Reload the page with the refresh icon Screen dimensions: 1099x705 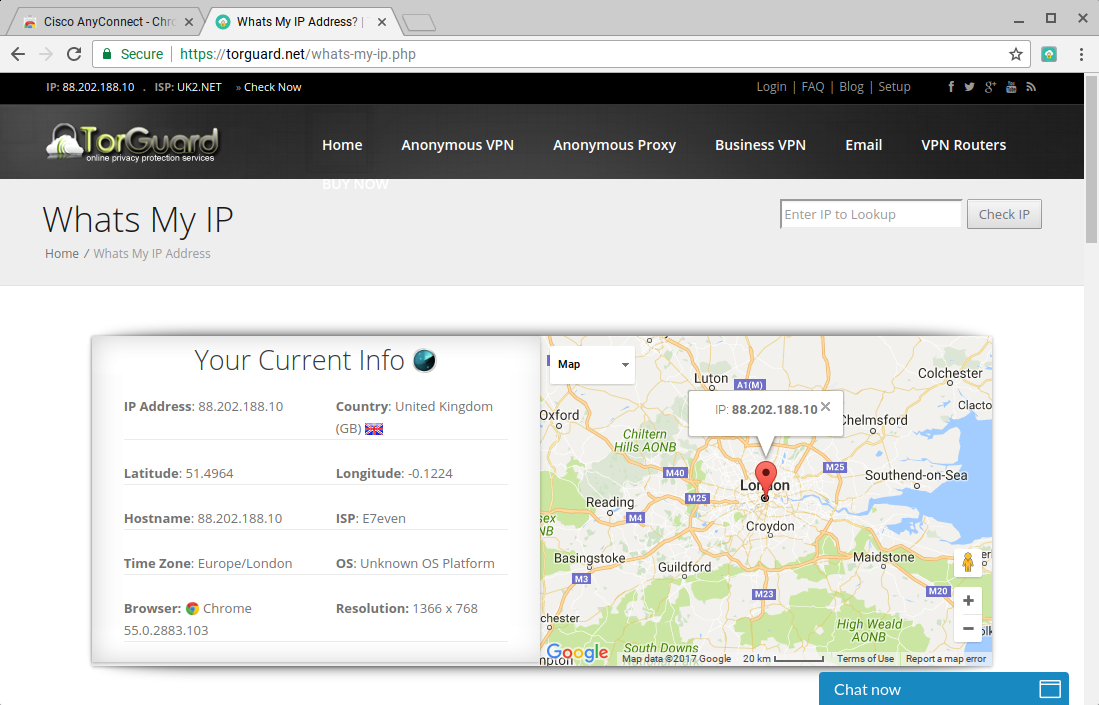(x=74, y=54)
